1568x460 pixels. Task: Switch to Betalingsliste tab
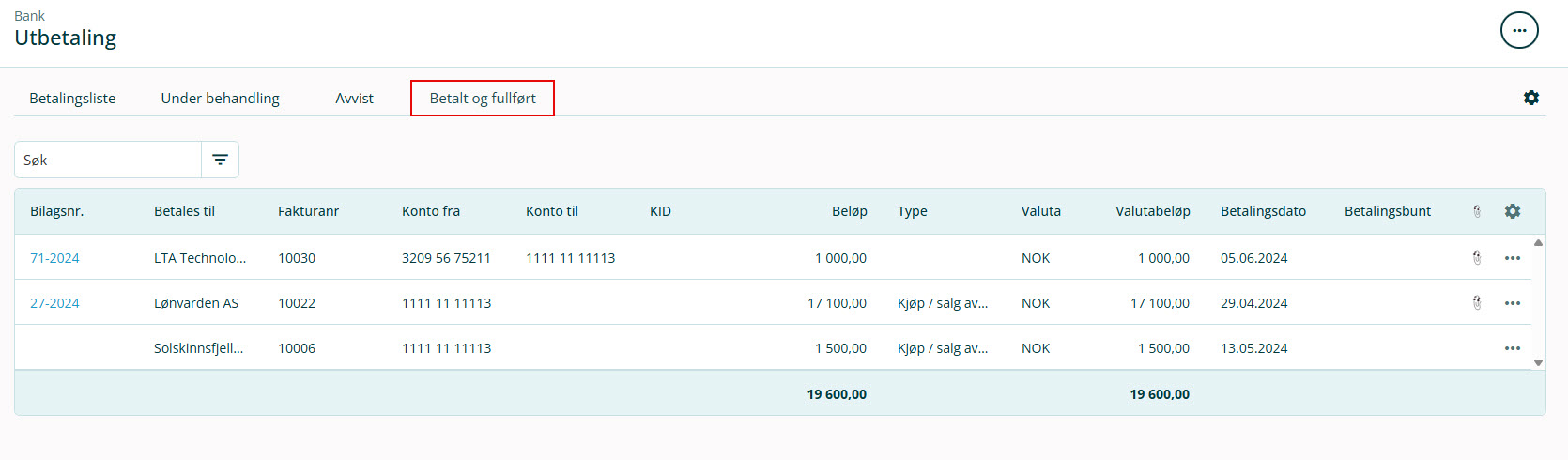[x=72, y=99]
